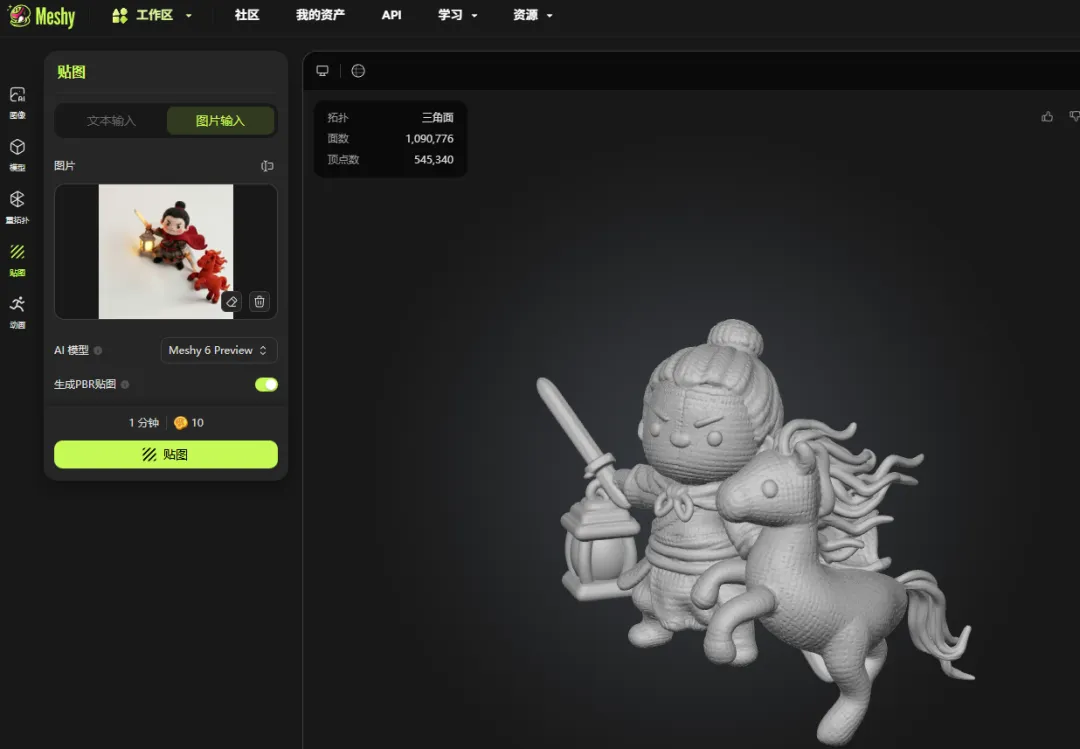Click the green 贴图 generate button
The image size is (1080, 749).
(166, 455)
